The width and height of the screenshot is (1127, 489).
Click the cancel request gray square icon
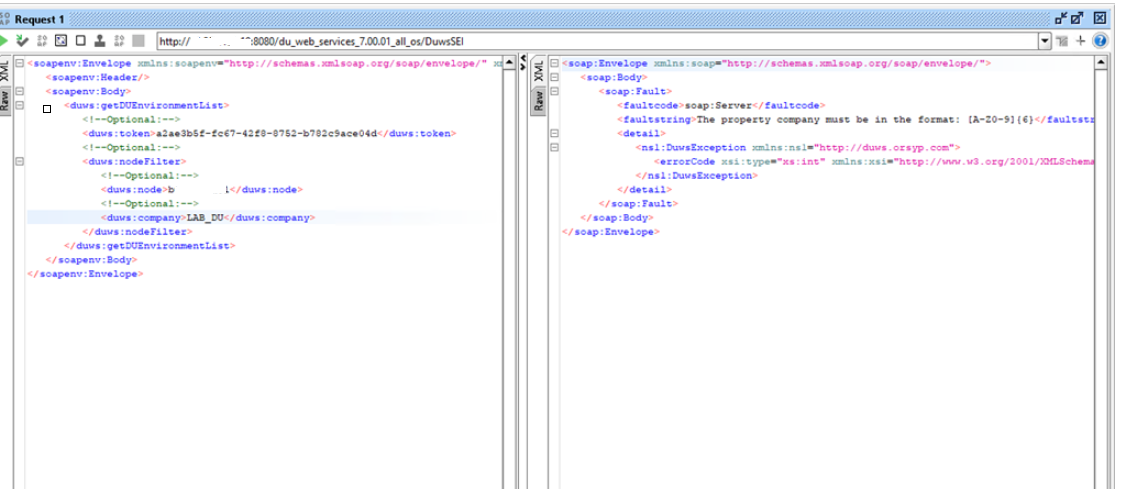pos(138,41)
